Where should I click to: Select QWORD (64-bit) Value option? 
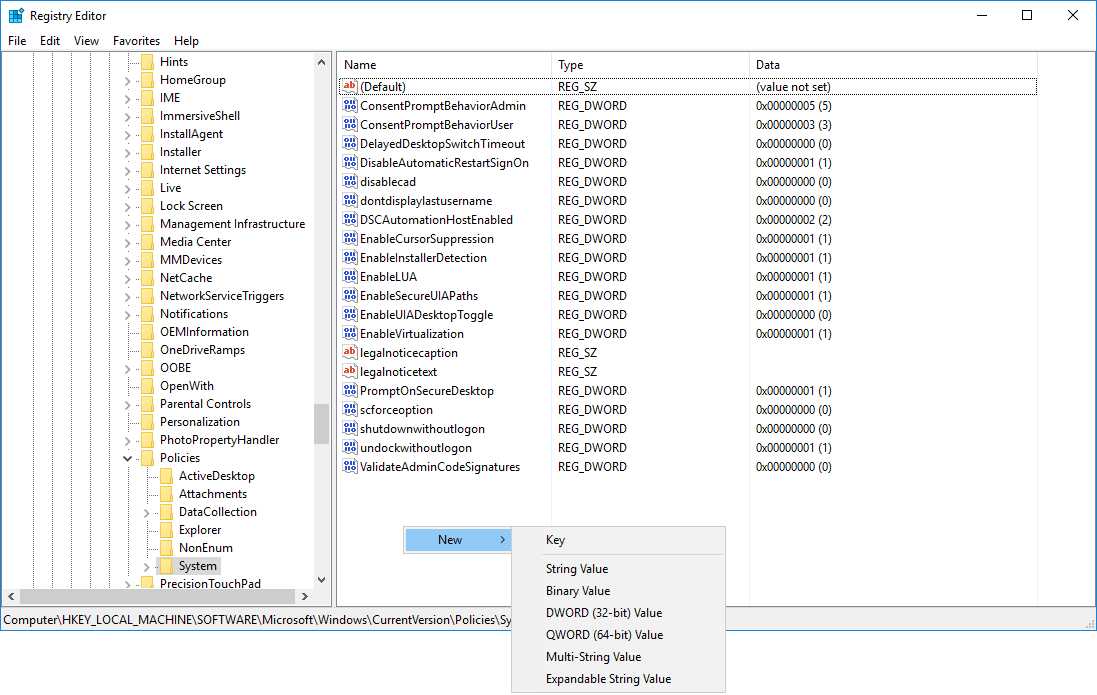point(618,635)
